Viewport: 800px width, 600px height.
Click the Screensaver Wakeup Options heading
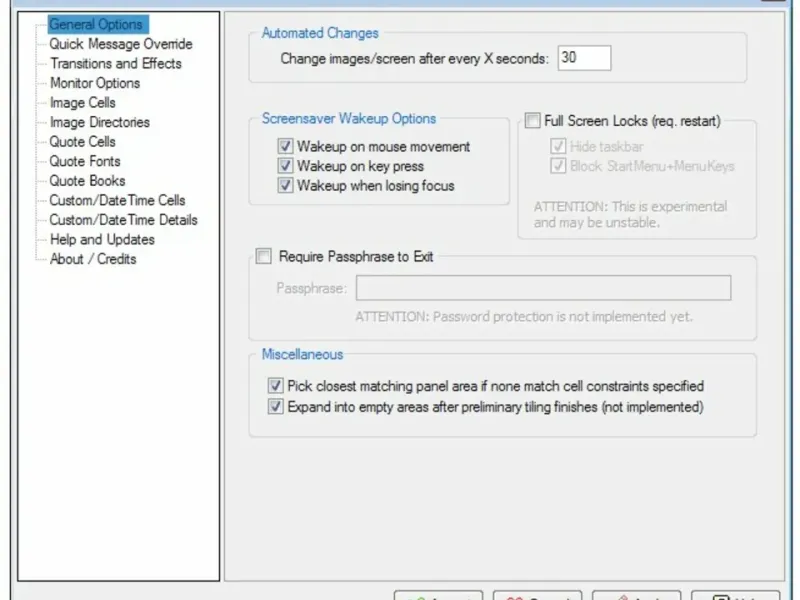pos(349,118)
